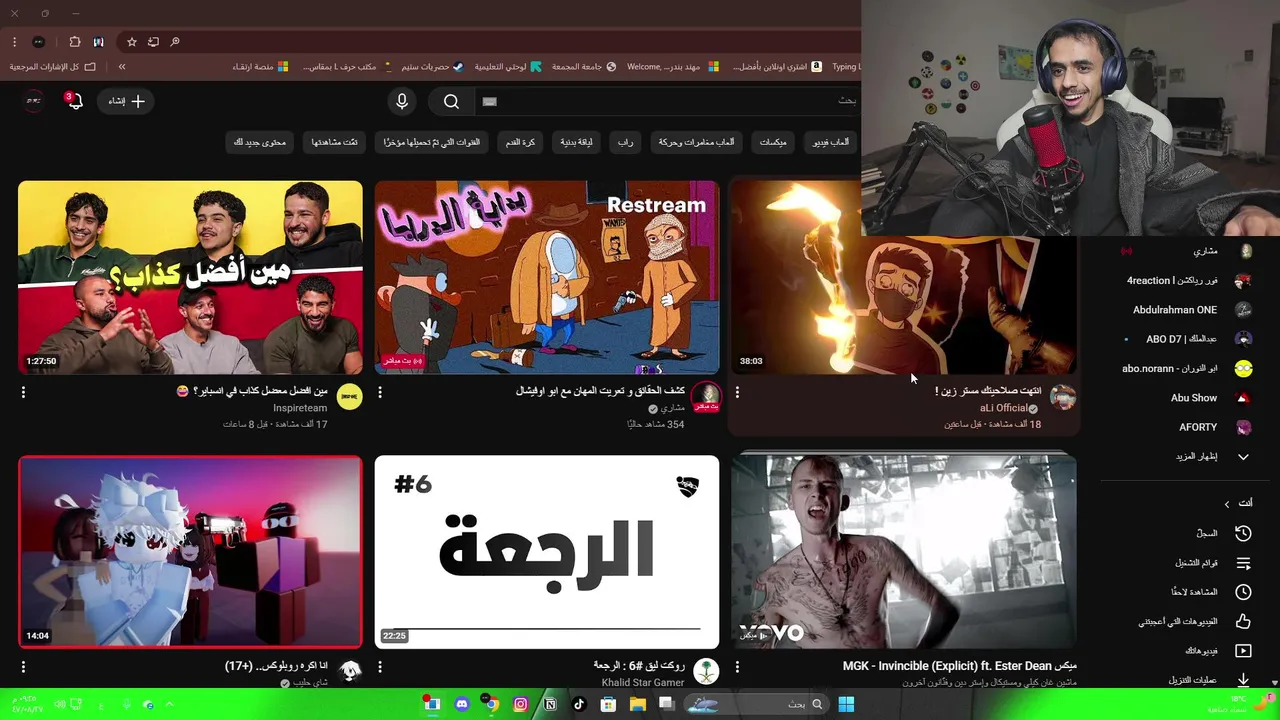This screenshot has width=1280, height=720.
Task: Click the مشاري live channel avatar under video
Action: (x=706, y=397)
